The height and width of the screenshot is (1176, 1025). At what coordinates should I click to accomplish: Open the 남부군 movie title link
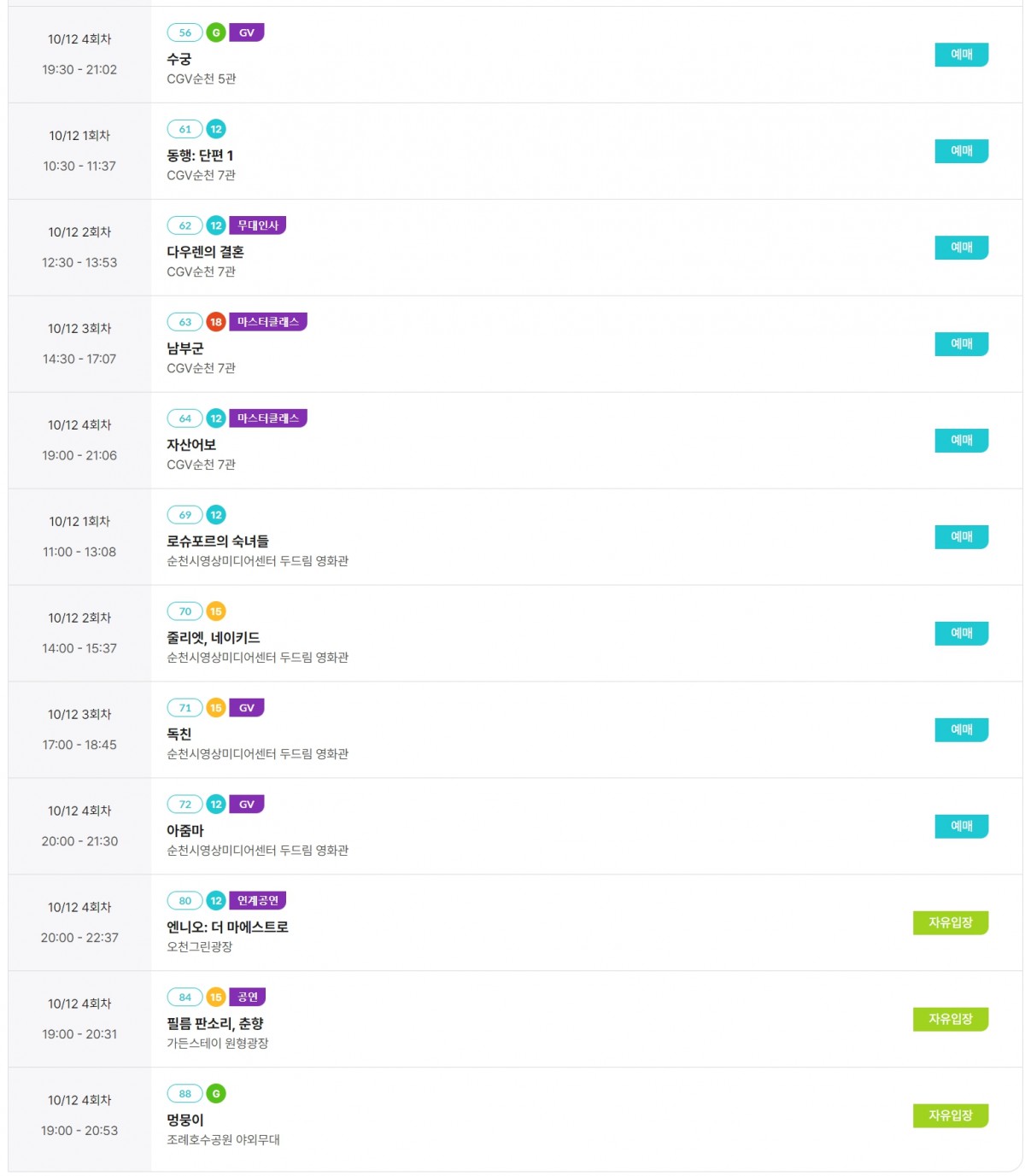coord(185,348)
